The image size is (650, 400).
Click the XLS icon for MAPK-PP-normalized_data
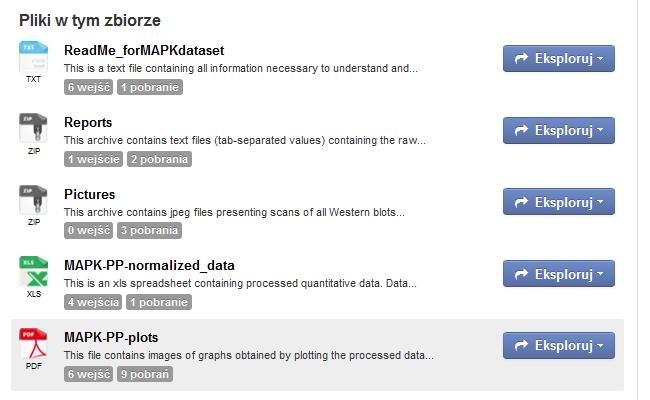(x=33, y=272)
